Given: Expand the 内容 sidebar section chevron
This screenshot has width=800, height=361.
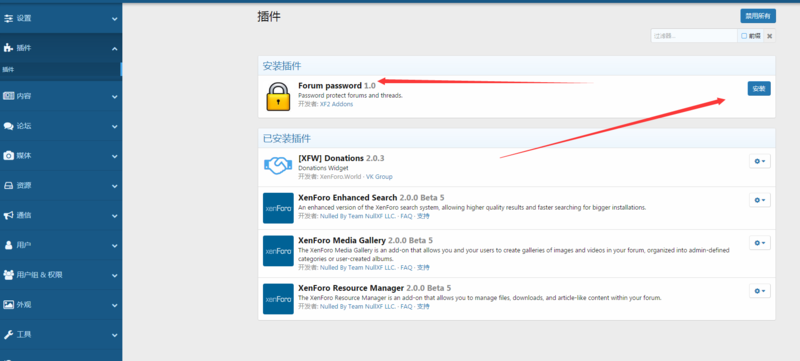Looking at the screenshot, I should coord(114,97).
